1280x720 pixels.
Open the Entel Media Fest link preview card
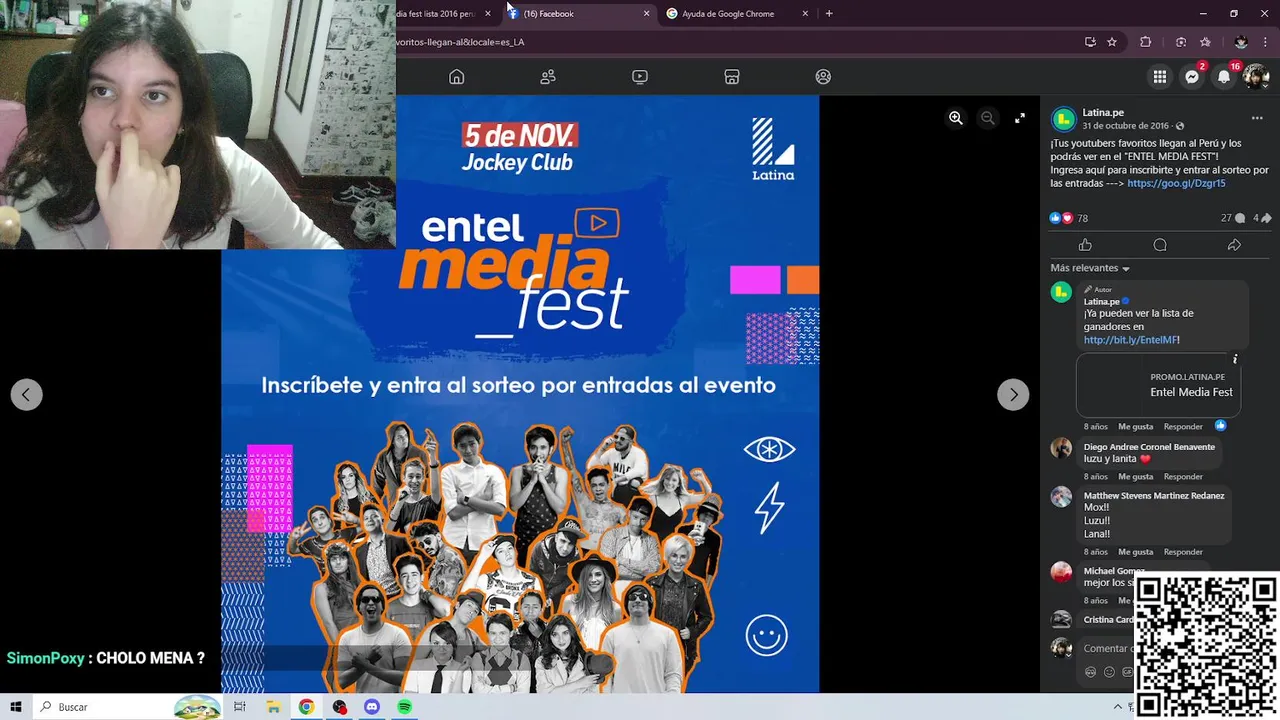click(1158, 385)
